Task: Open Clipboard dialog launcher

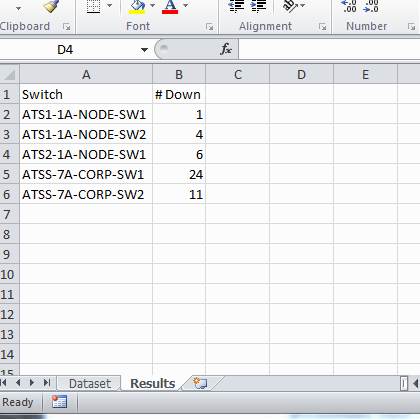Action: (67, 27)
